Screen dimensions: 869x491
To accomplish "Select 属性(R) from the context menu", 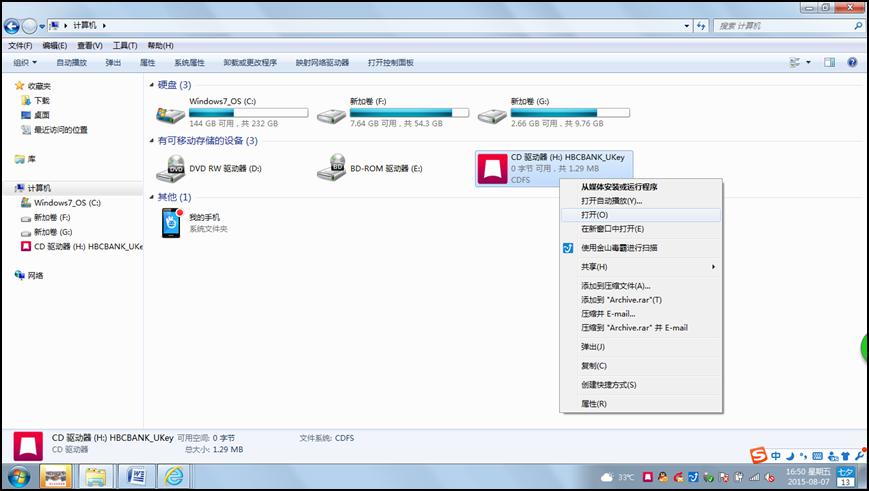I will tap(594, 404).
